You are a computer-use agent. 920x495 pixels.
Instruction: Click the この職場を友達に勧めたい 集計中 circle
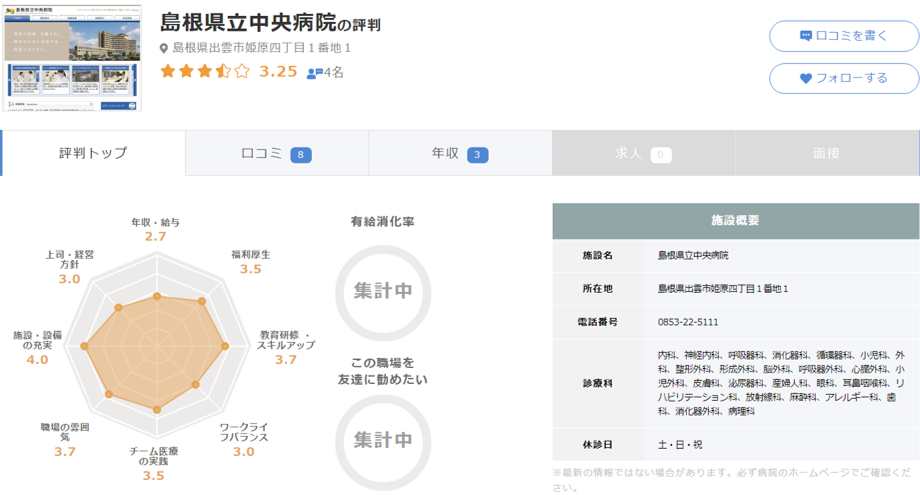(382, 438)
